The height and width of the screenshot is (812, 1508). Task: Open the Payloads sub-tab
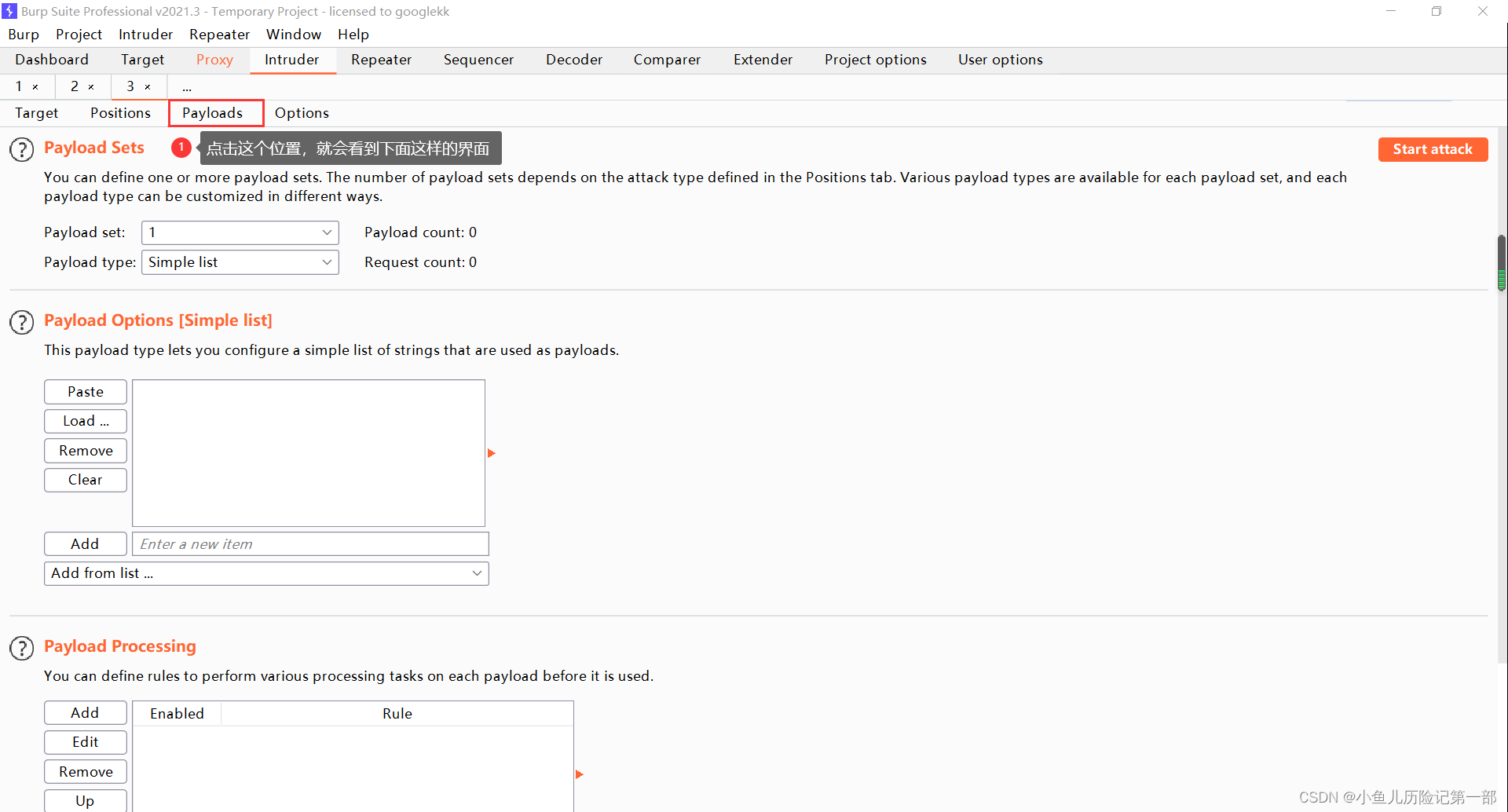[x=213, y=113]
